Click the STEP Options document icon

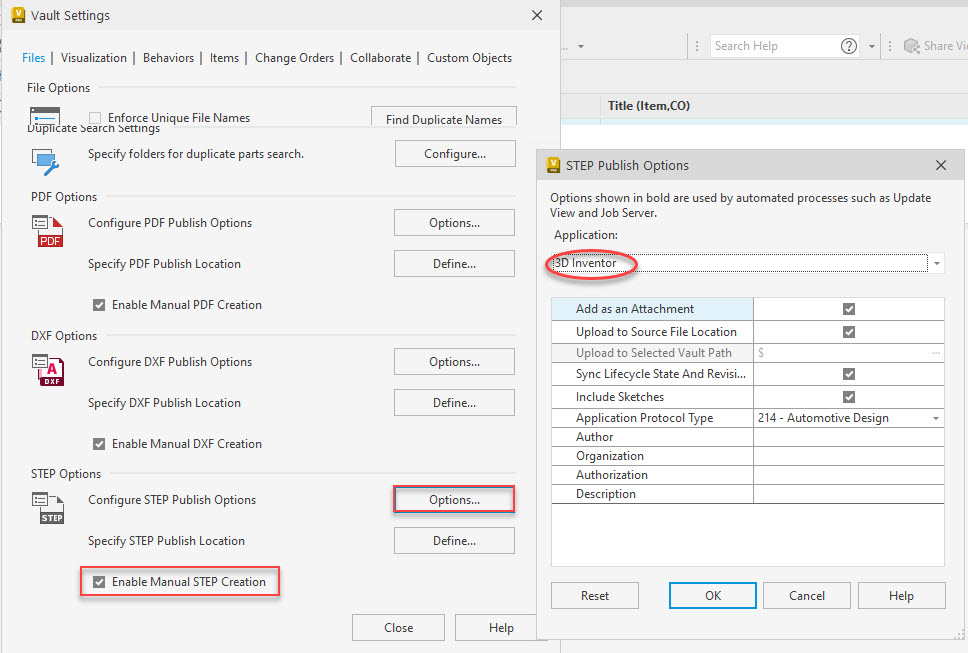[x=48, y=509]
